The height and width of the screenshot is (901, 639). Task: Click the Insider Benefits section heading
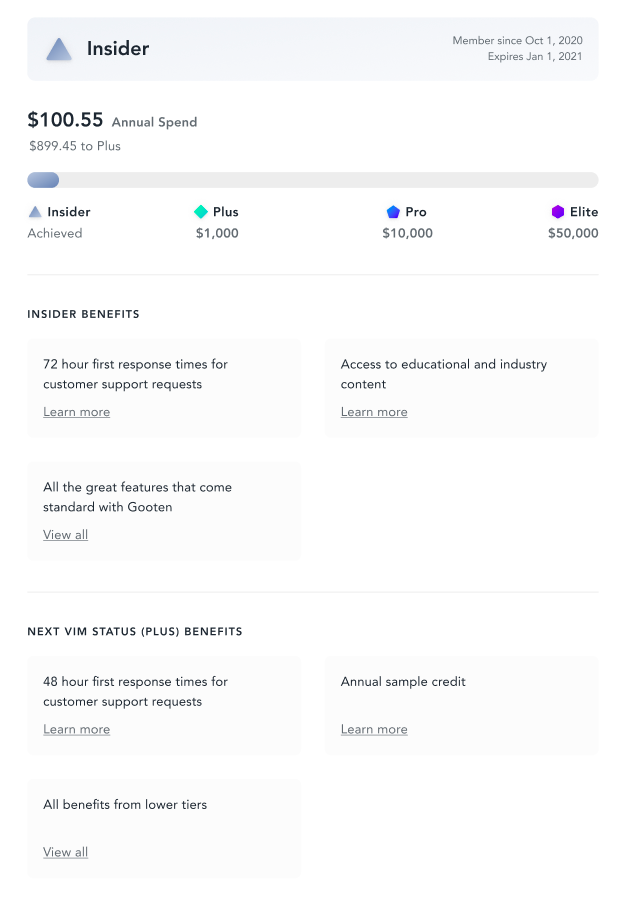83,314
